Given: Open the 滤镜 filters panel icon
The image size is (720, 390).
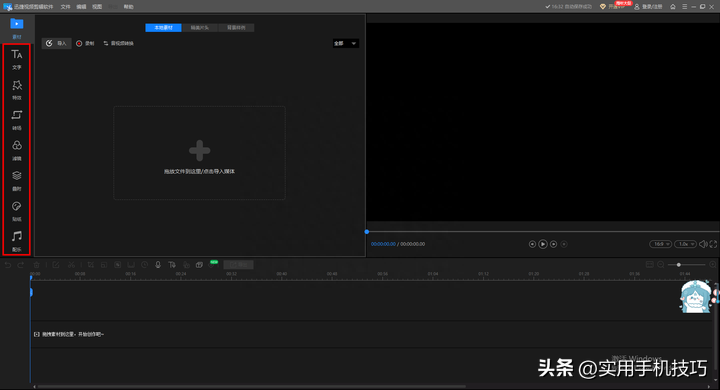Looking at the screenshot, I should tap(17, 150).
